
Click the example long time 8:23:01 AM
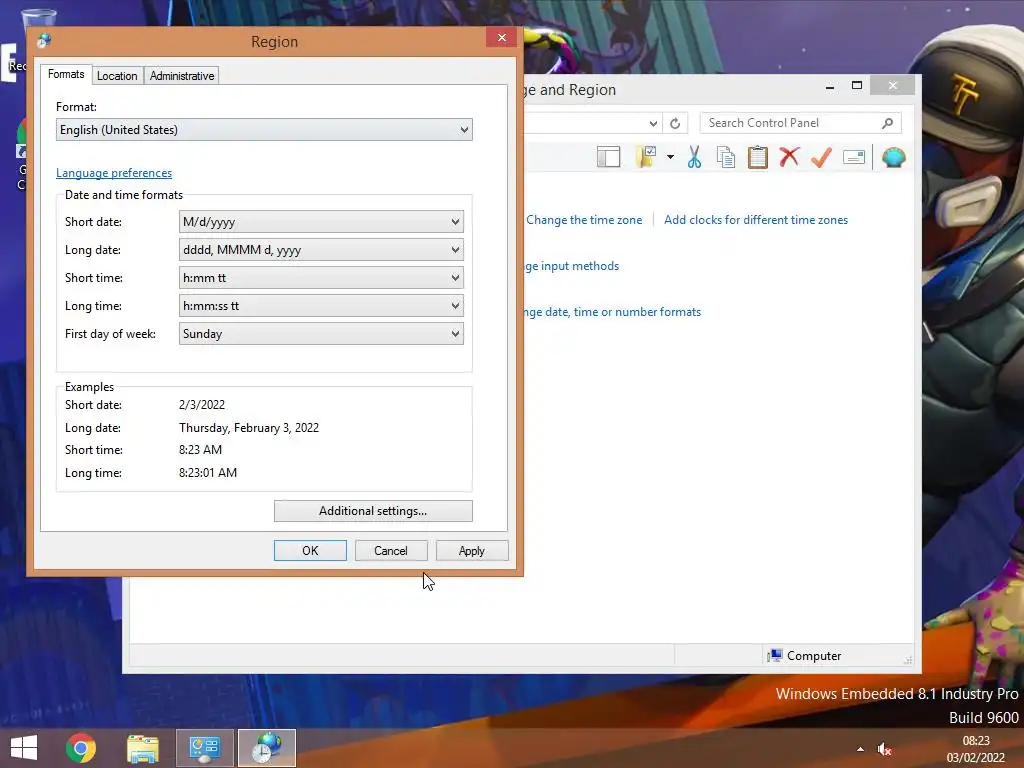pos(208,473)
